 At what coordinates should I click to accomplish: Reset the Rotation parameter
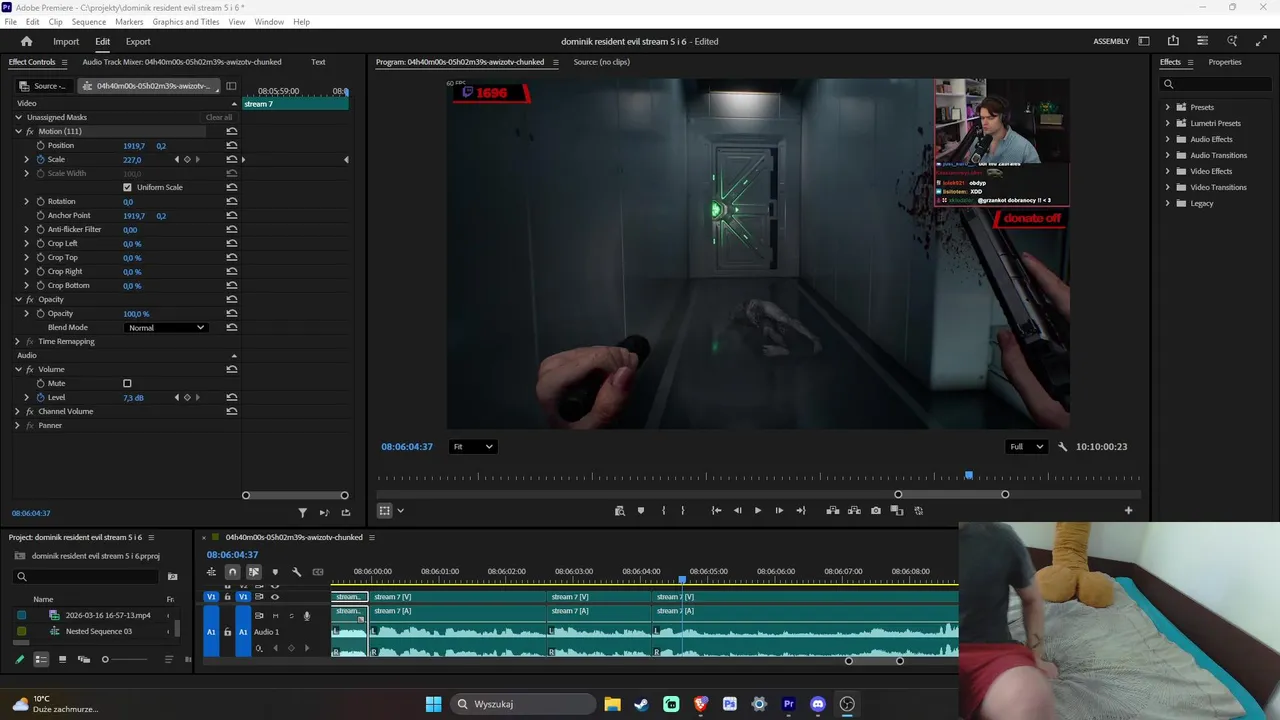(232, 202)
